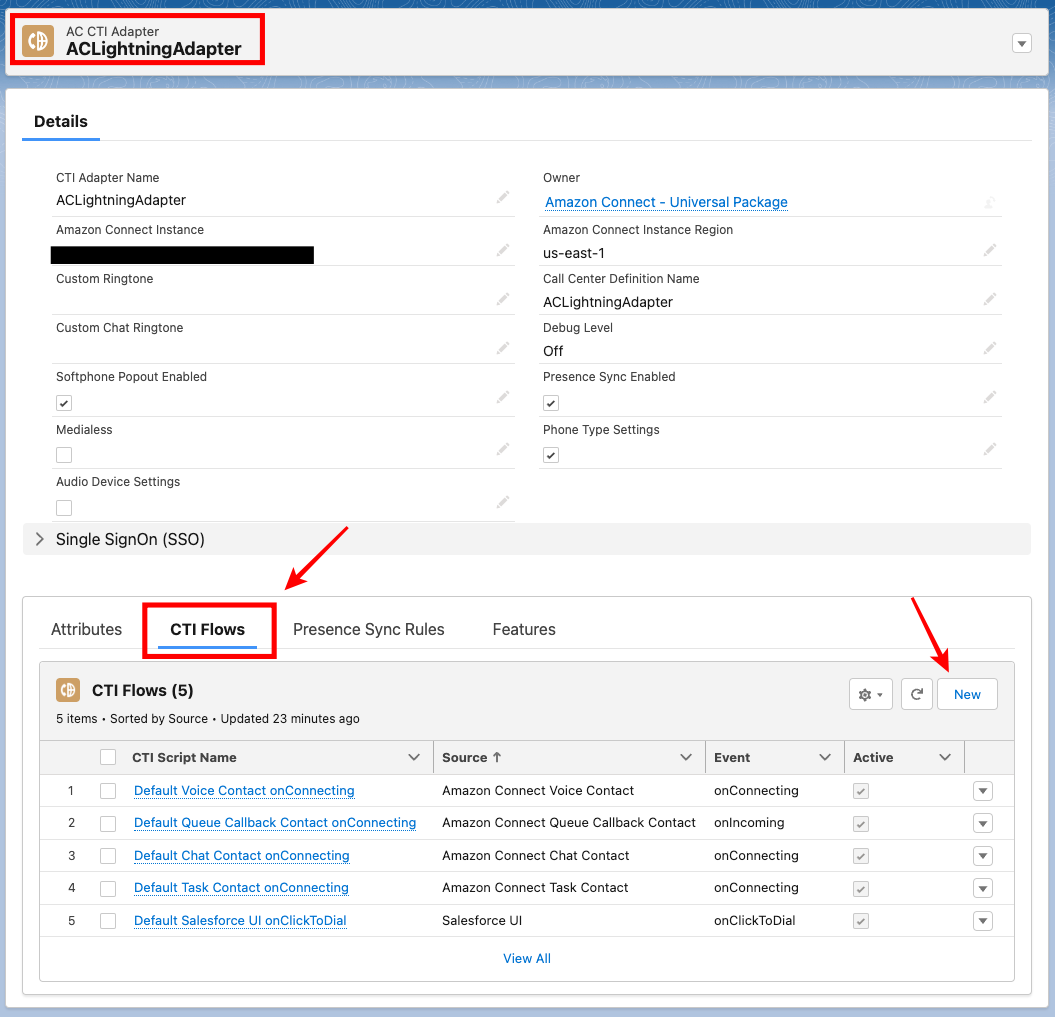Open the Features tab

(524, 630)
